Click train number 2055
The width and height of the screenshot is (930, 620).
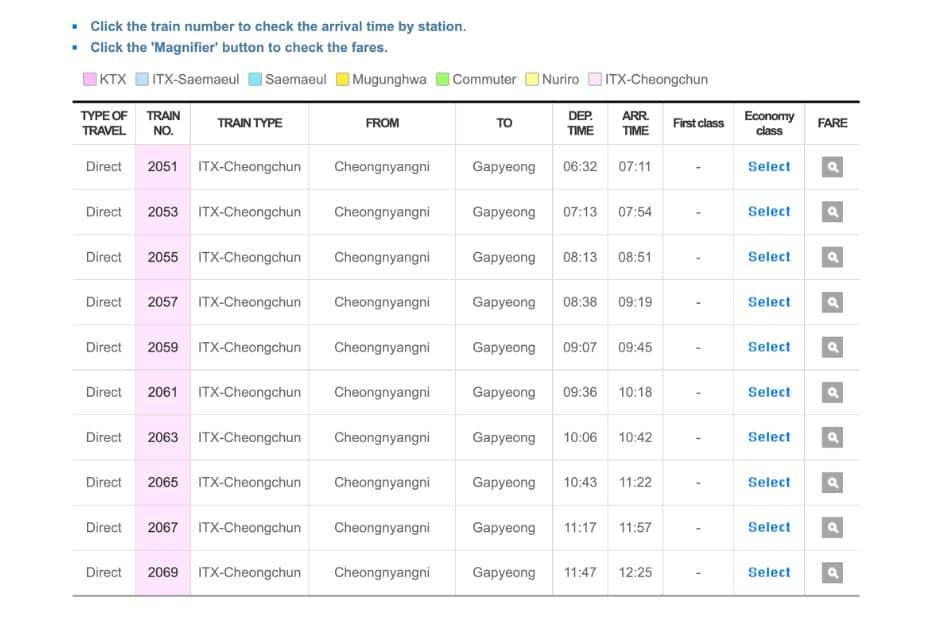[x=163, y=257]
